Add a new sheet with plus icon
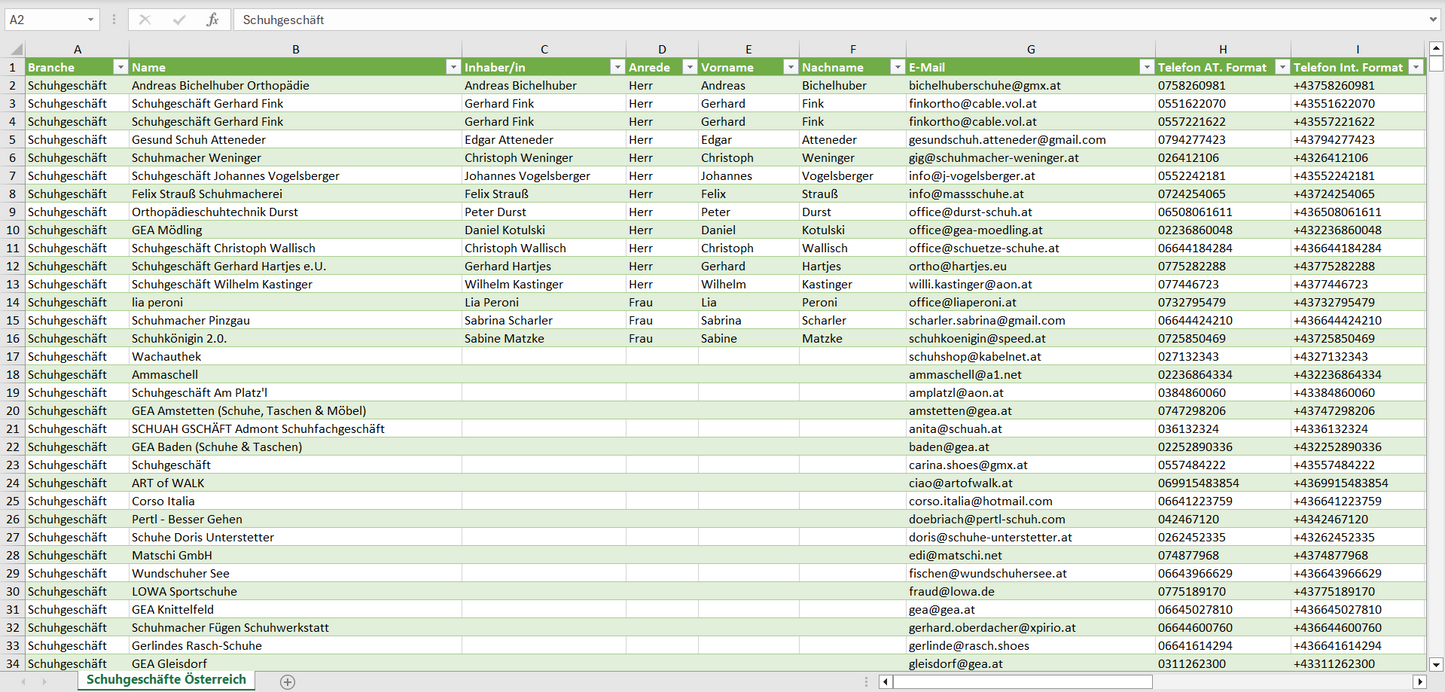The width and height of the screenshot is (1445, 692). click(x=288, y=681)
